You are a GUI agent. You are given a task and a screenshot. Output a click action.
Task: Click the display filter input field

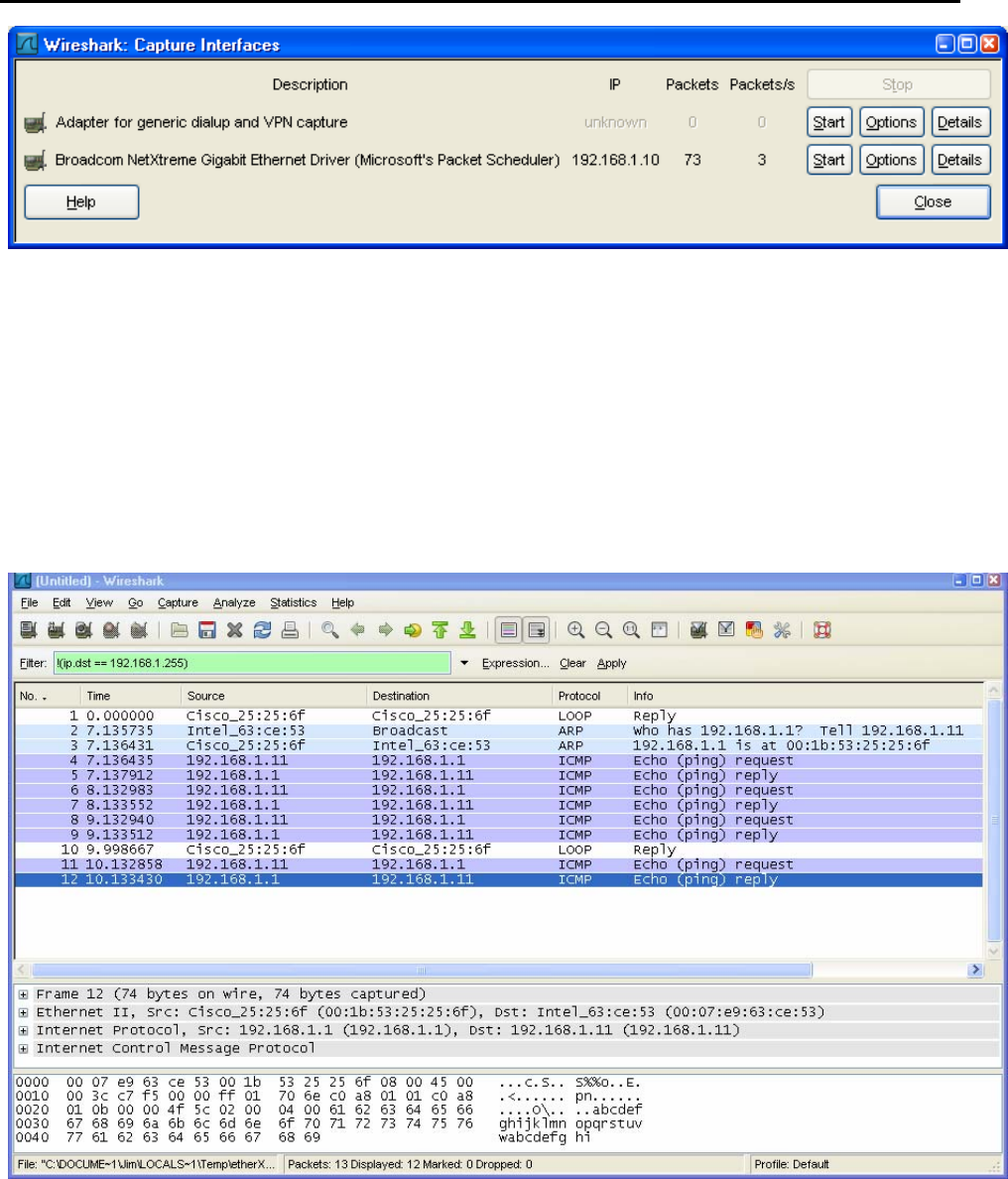point(252,663)
